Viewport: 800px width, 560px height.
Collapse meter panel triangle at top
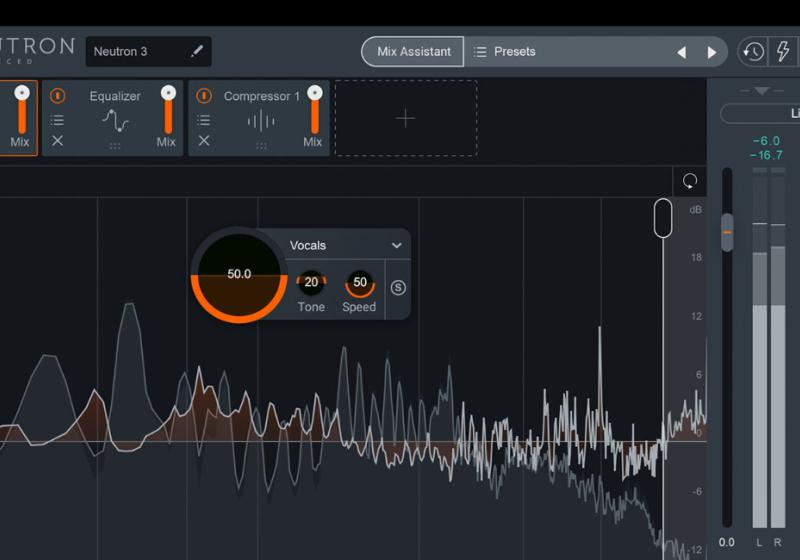(x=762, y=91)
